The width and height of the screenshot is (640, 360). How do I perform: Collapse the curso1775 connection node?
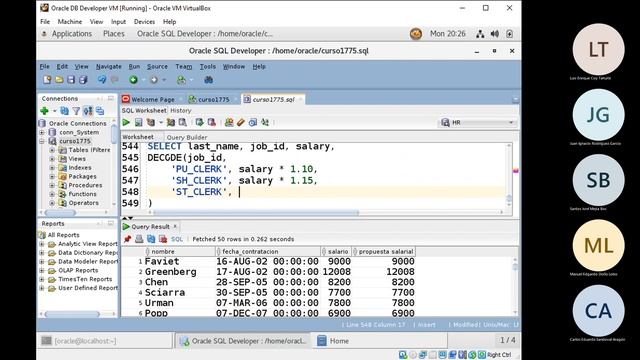(42, 141)
